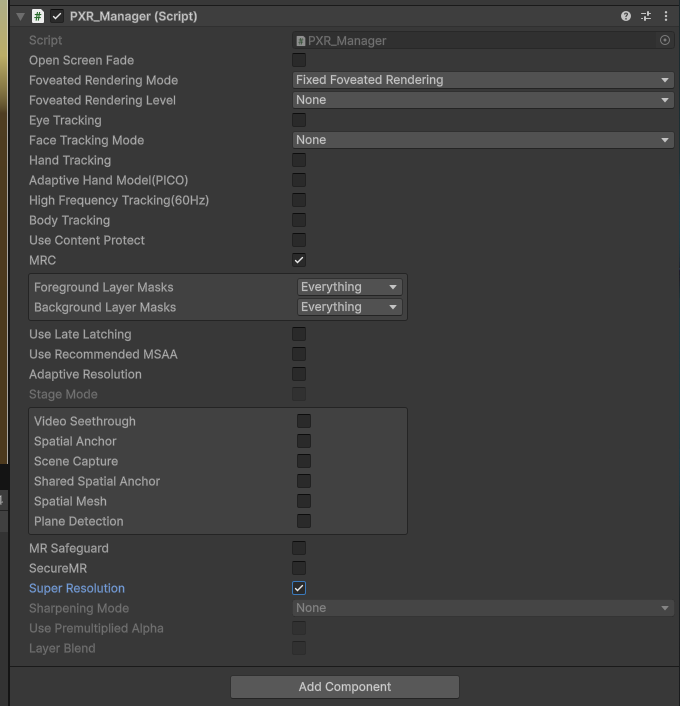Enable Shared Spatial Anchor checkbox
The width and height of the screenshot is (680, 706).
[x=304, y=481]
